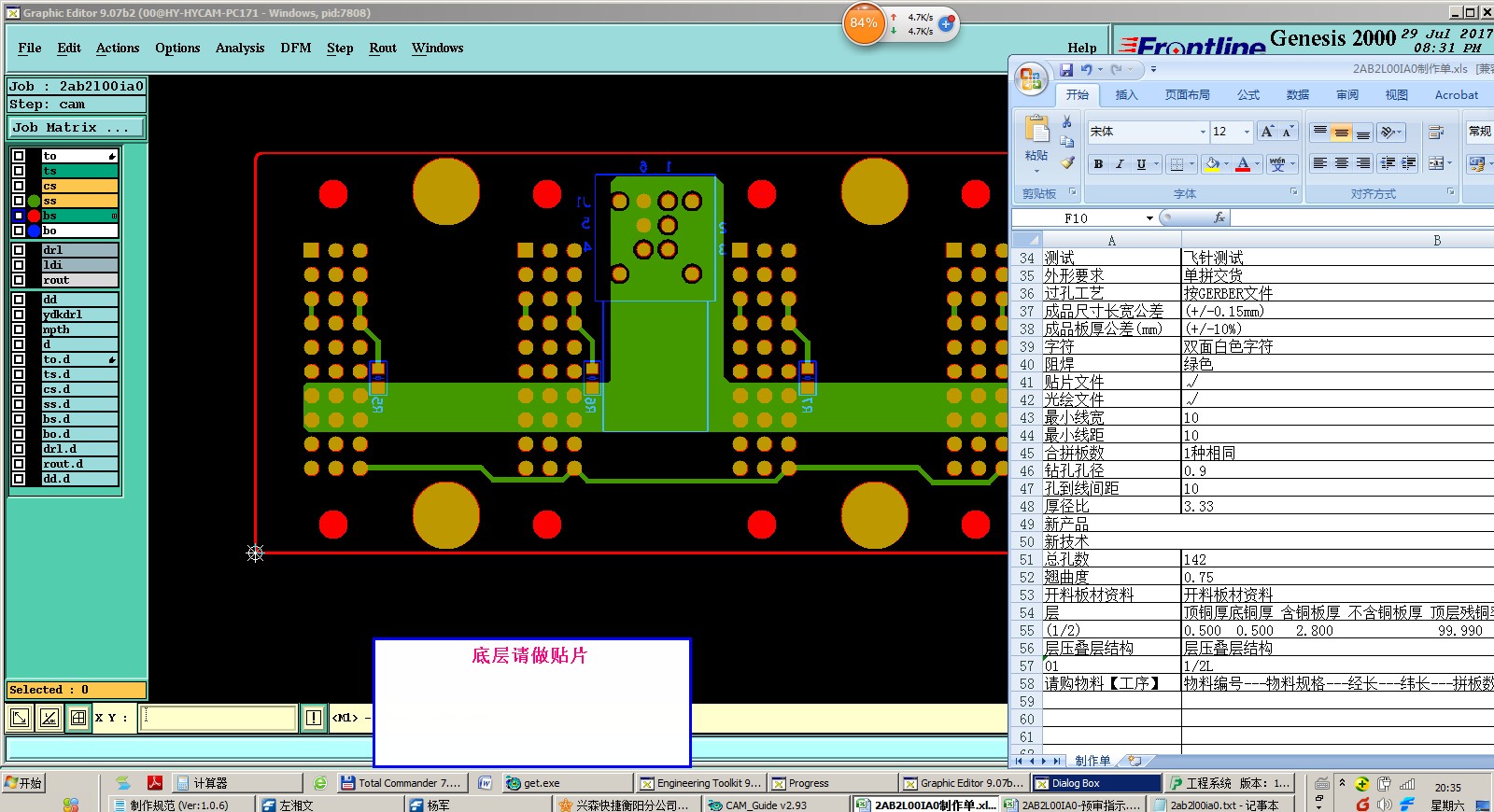Open the File menu in Graphic Editor
The height and width of the screenshot is (812, 1494).
click(30, 48)
